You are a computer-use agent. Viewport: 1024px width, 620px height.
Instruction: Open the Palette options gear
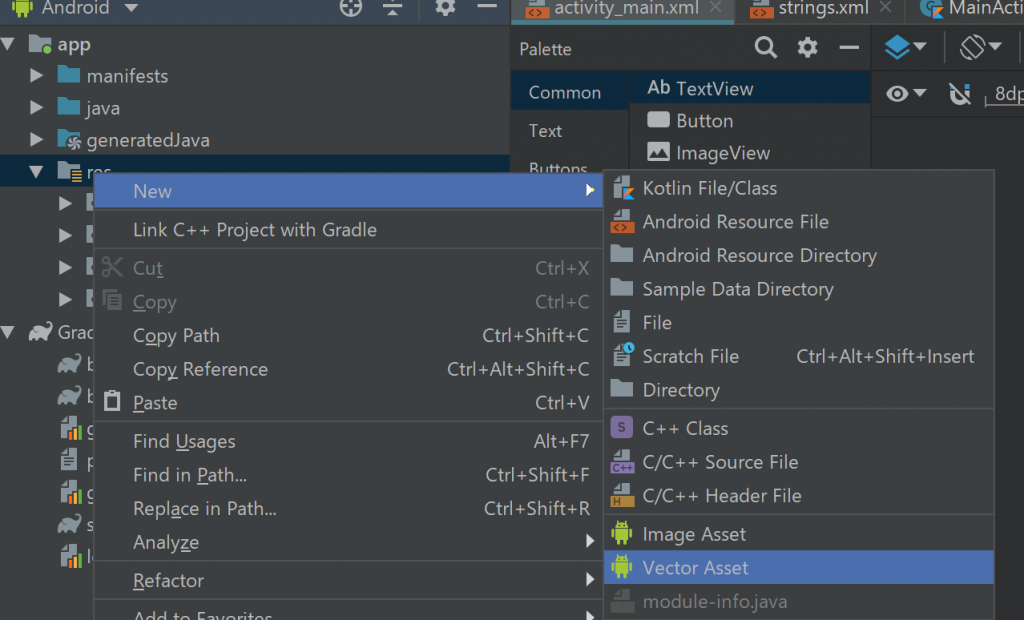(x=807, y=48)
